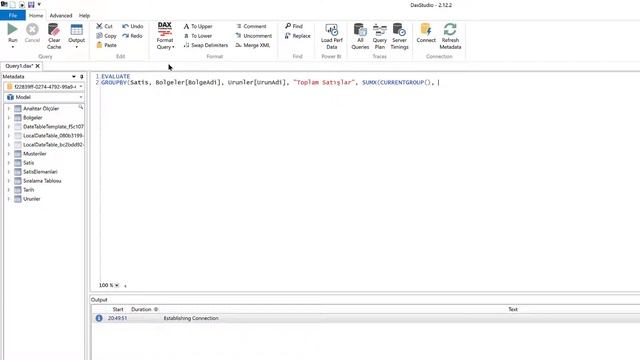Viewport: 640px width, 360px height.
Task: Click the metadata search magnifier icon
Action: (80, 107)
